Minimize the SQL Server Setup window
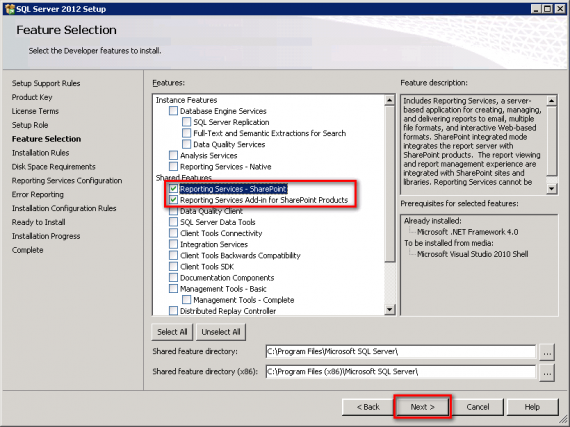570x427 pixels. tap(536, 9)
